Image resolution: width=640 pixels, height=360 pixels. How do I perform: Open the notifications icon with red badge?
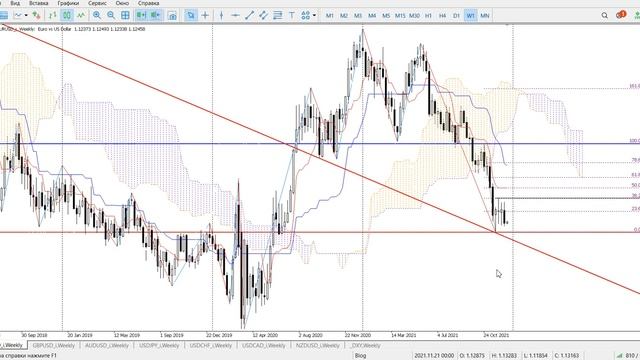point(621,15)
